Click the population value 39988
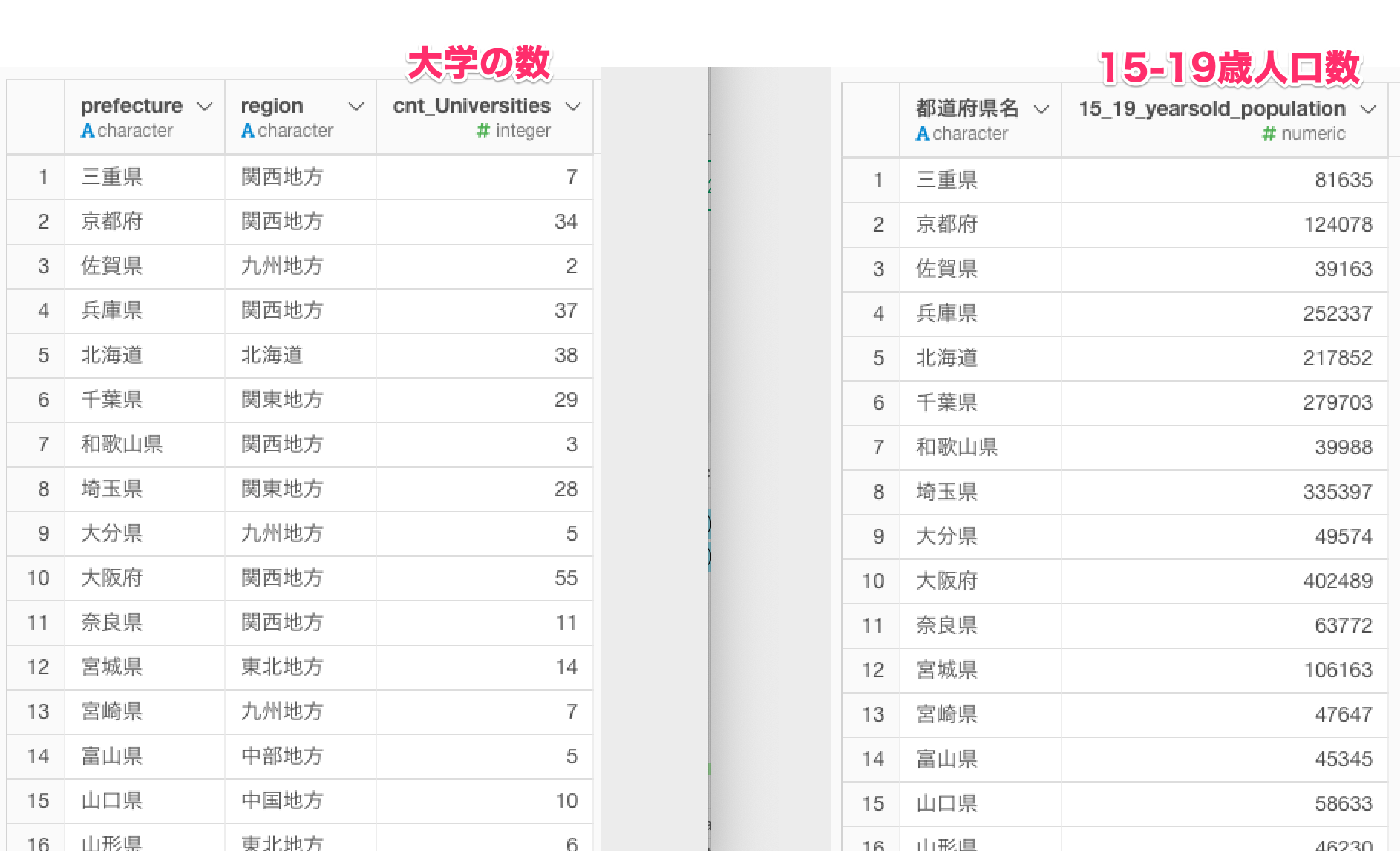The image size is (1400, 851). click(1225, 448)
